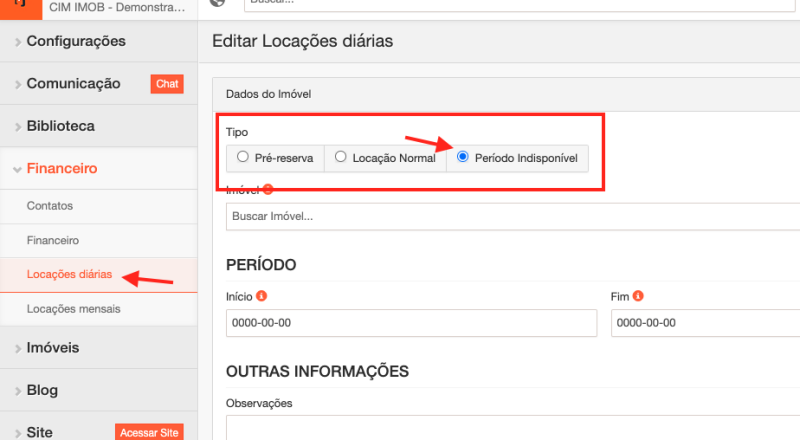
Task: Choose the Locação Normal radio option
Action: (341, 157)
